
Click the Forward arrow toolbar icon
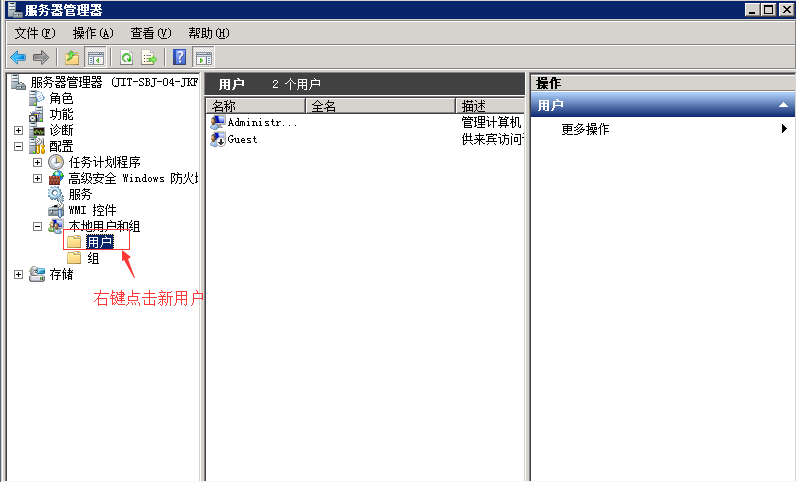tap(41, 57)
